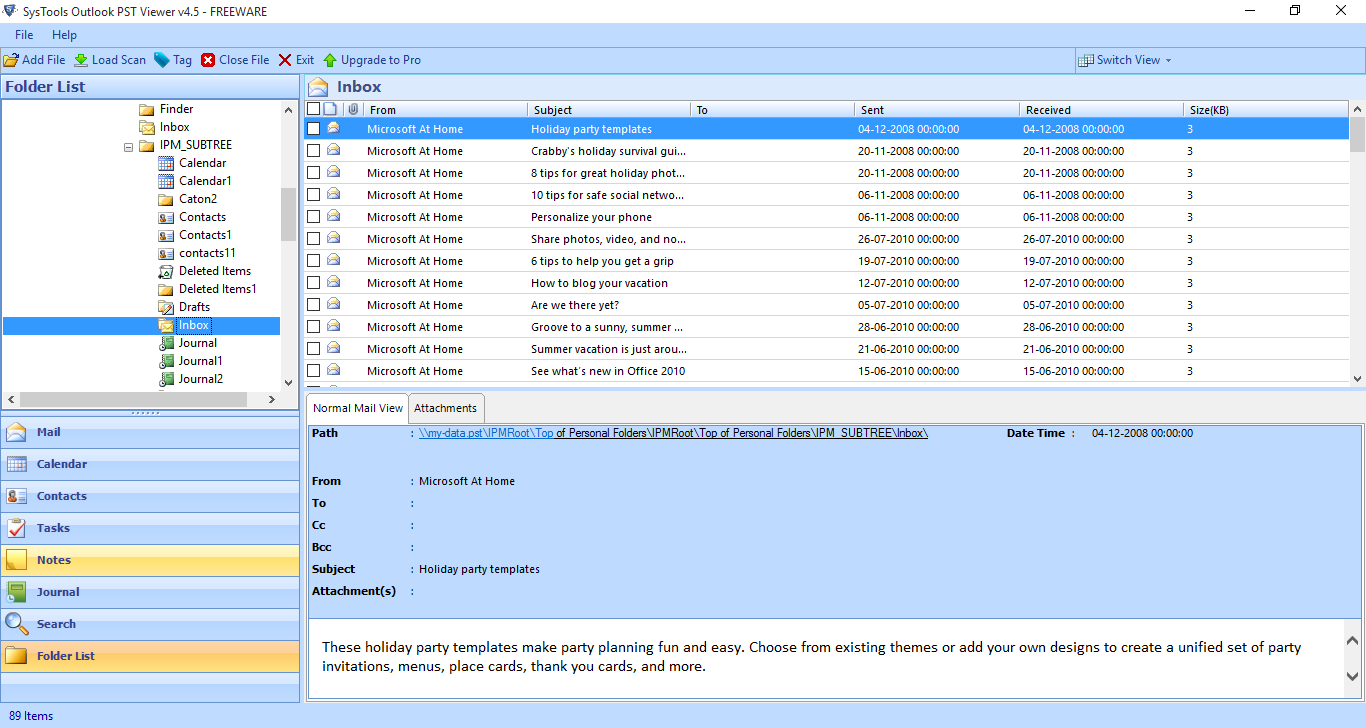Check the Crabby's holiday survival email

coord(313,151)
